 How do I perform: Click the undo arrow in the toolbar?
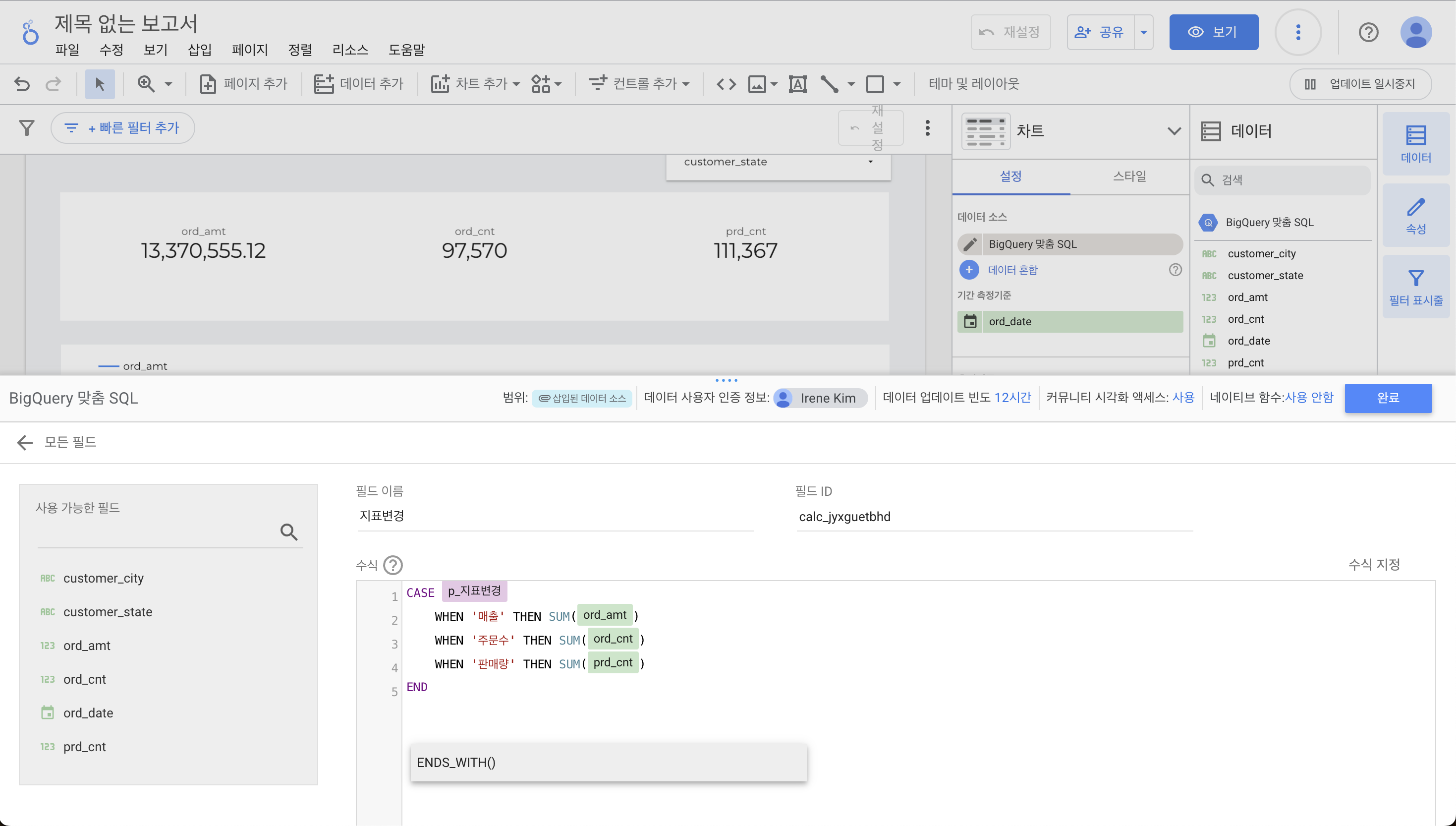coord(22,84)
